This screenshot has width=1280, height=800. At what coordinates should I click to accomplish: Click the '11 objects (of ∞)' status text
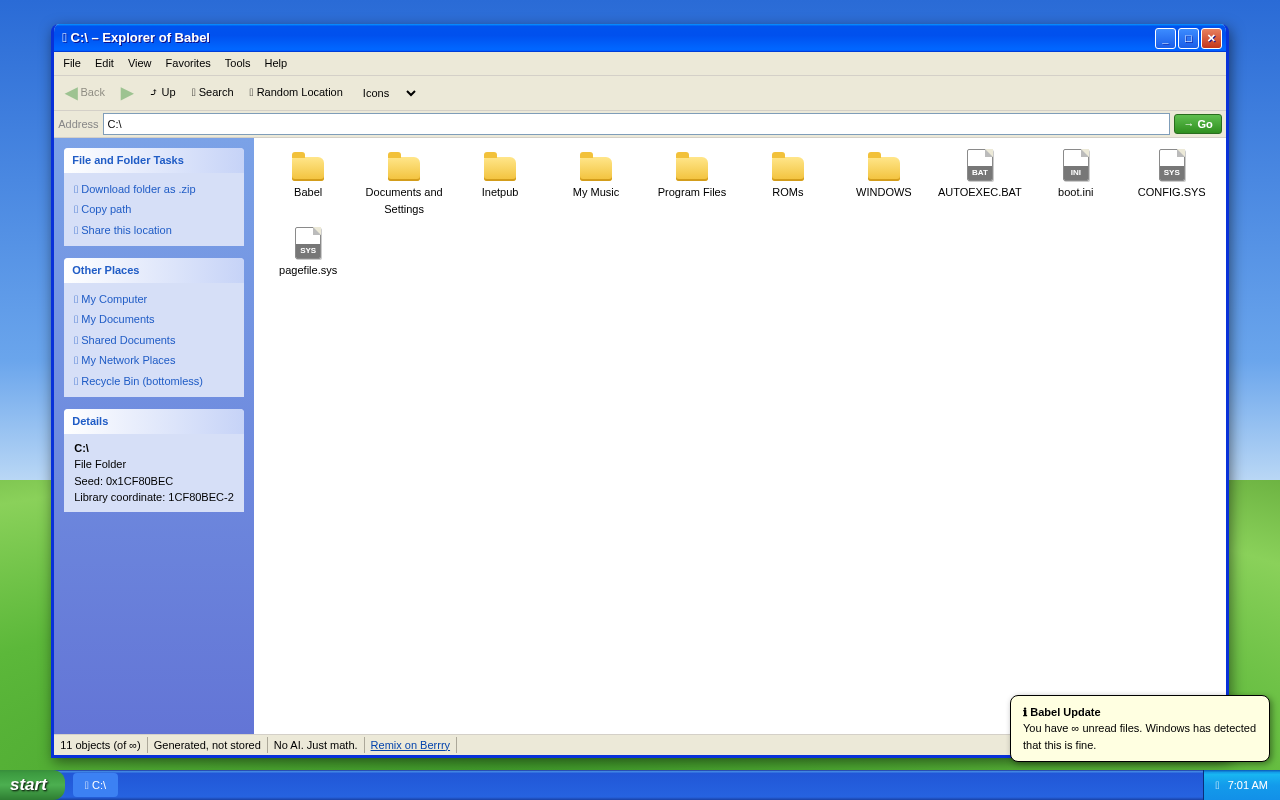pos(100,745)
